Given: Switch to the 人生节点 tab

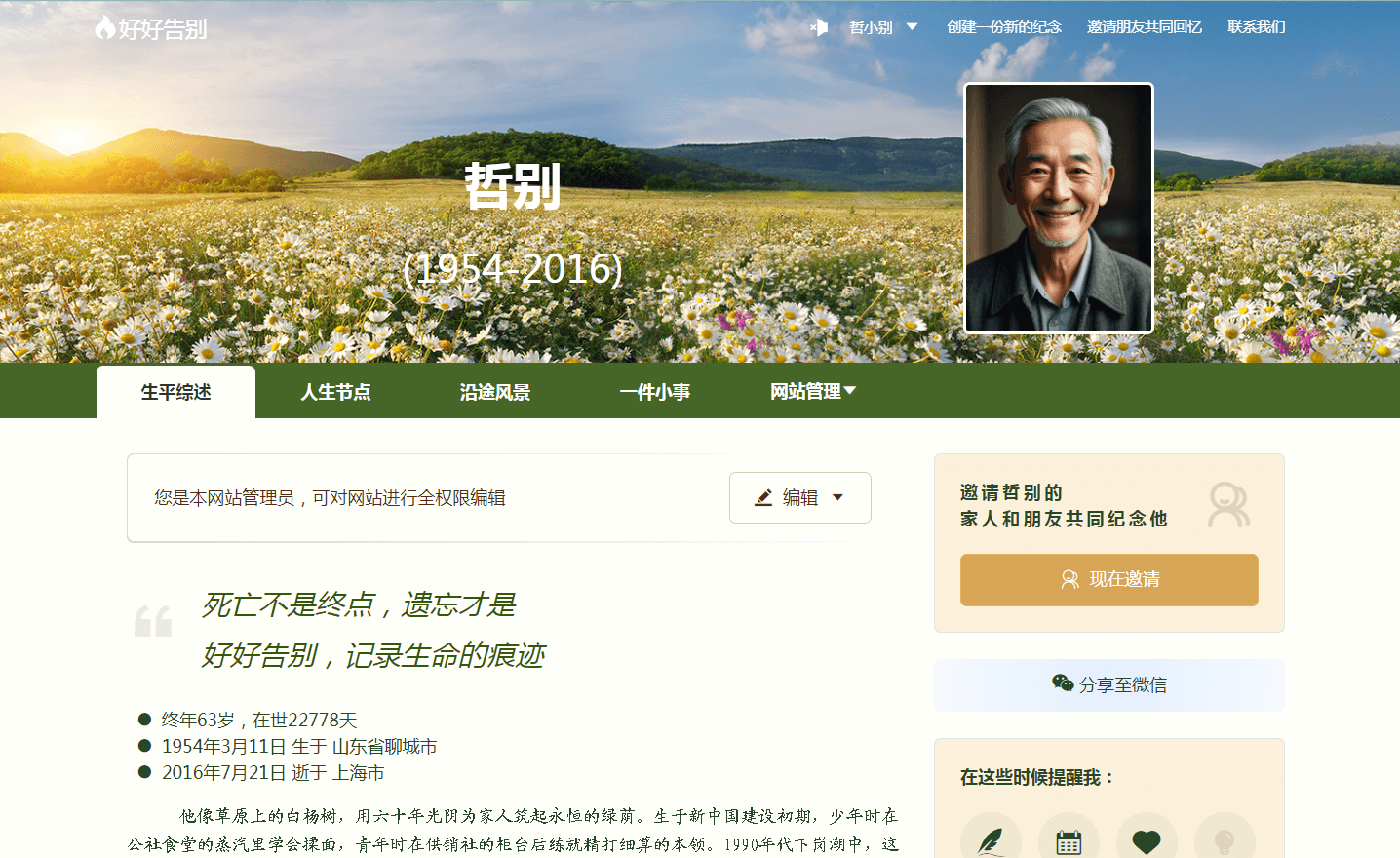Looking at the screenshot, I should pyautogui.click(x=335, y=392).
